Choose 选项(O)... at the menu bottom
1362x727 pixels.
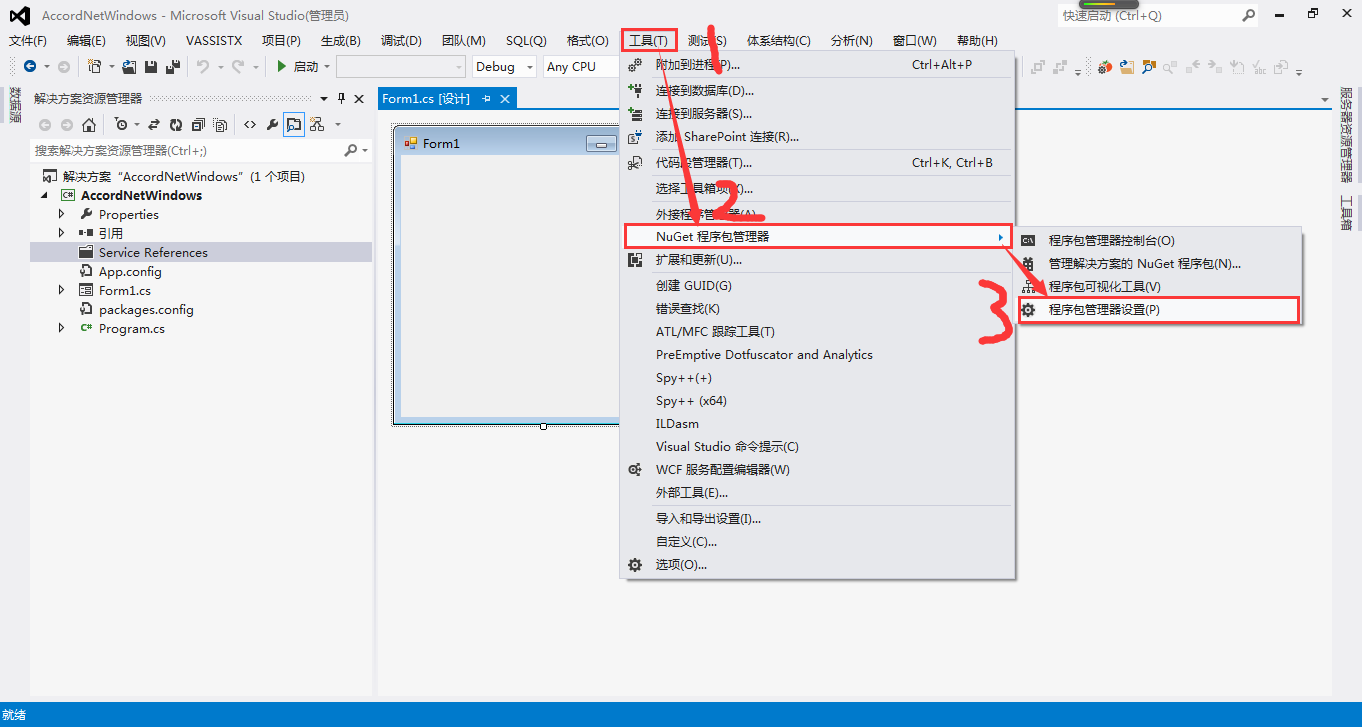click(x=818, y=565)
